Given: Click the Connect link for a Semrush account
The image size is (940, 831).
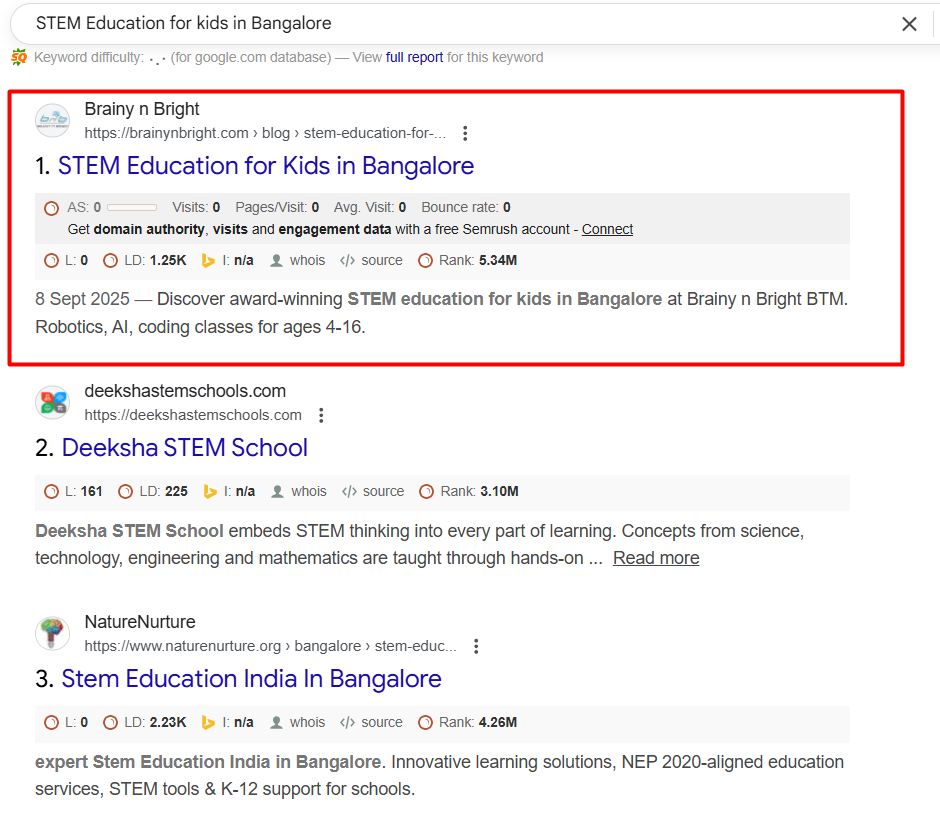Looking at the screenshot, I should (x=607, y=229).
